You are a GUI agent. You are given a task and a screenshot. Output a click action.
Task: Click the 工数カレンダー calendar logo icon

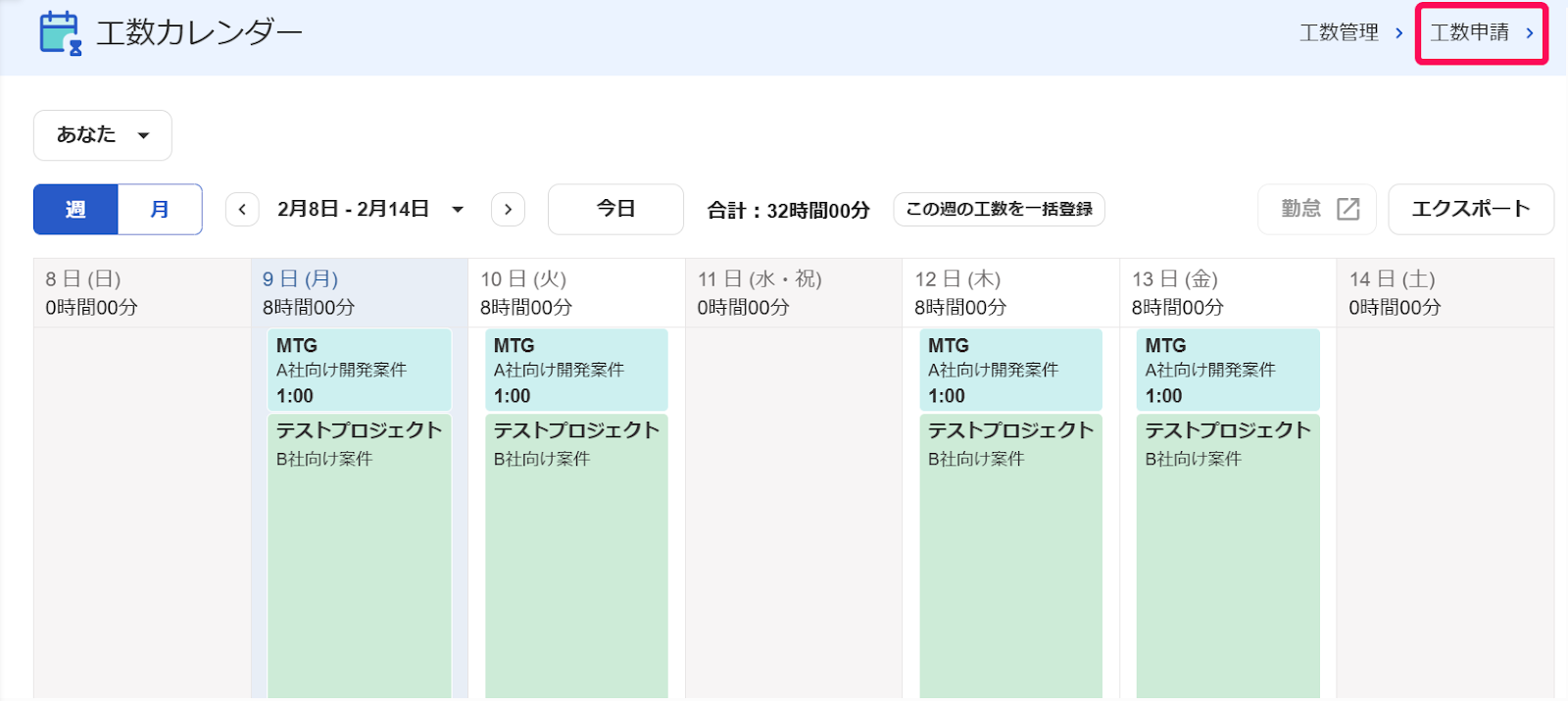(x=60, y=32)
